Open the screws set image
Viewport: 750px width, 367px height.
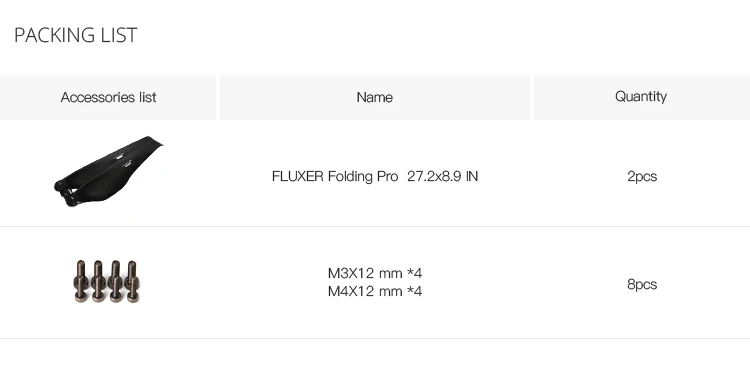coord(108,281)
